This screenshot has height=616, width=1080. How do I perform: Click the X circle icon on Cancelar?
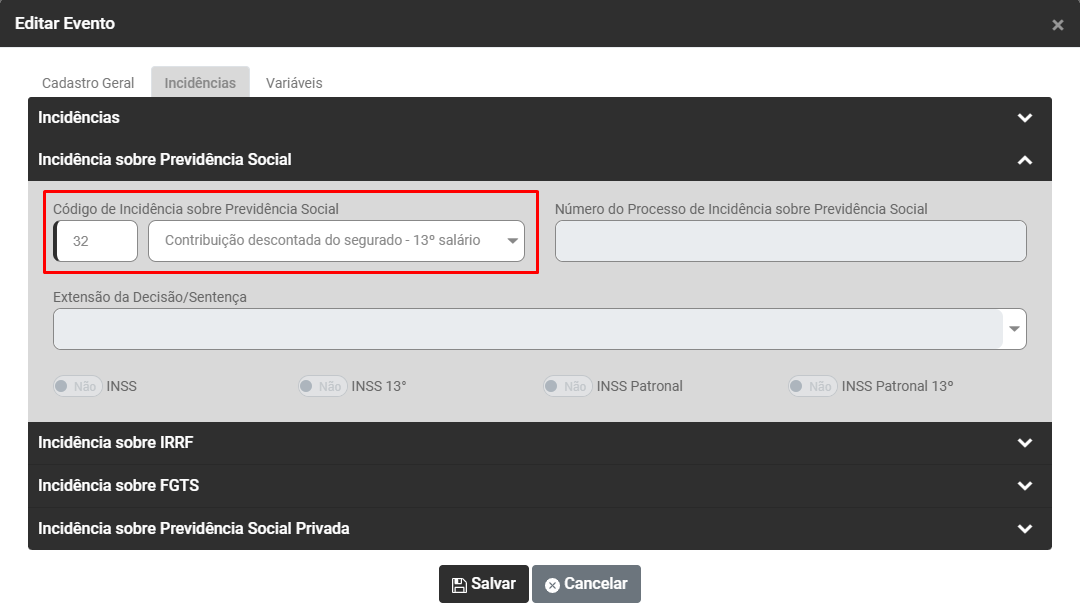(x=552, y=585)
